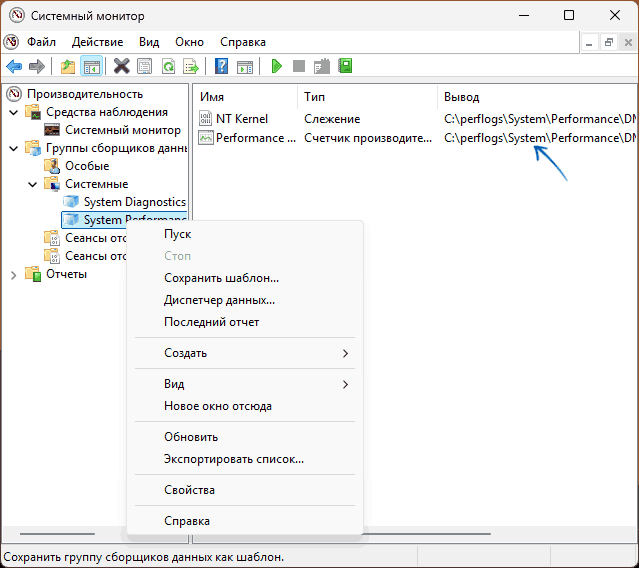Click the menu bar's Системный монитор app icon
This screenshot has width=639, height=568.
[11, 42]
